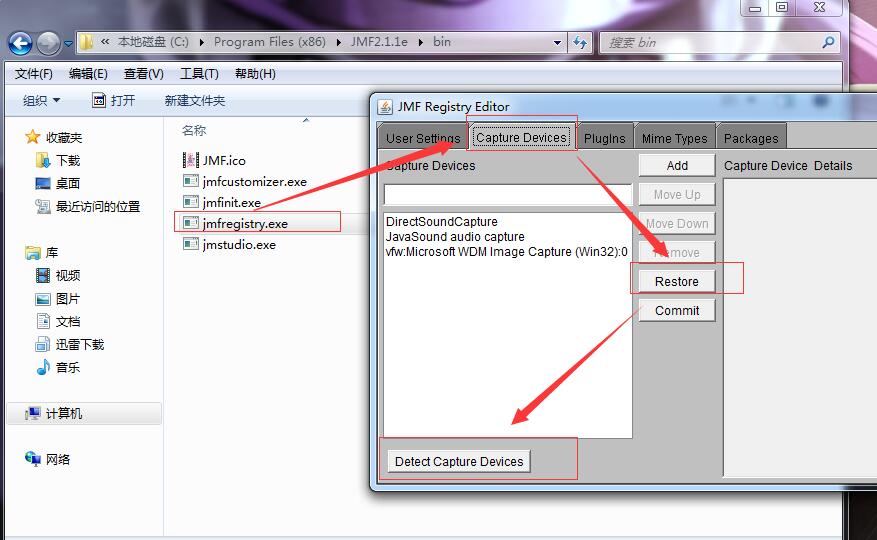Image resolution: width=877 pixels, height=540 pixels.
Task: Select the jmfregistry.exe file icon
Action: pos(191,223)
